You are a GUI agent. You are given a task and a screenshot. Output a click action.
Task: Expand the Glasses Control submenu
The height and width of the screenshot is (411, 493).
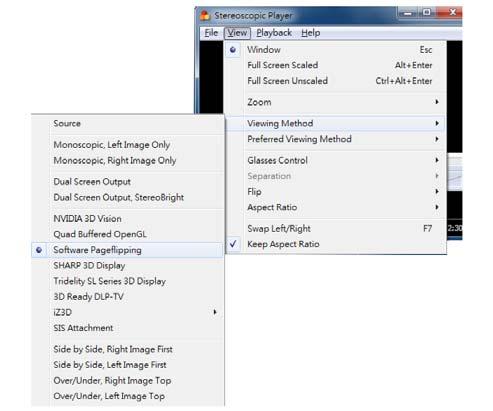click(x=336, y=160)
